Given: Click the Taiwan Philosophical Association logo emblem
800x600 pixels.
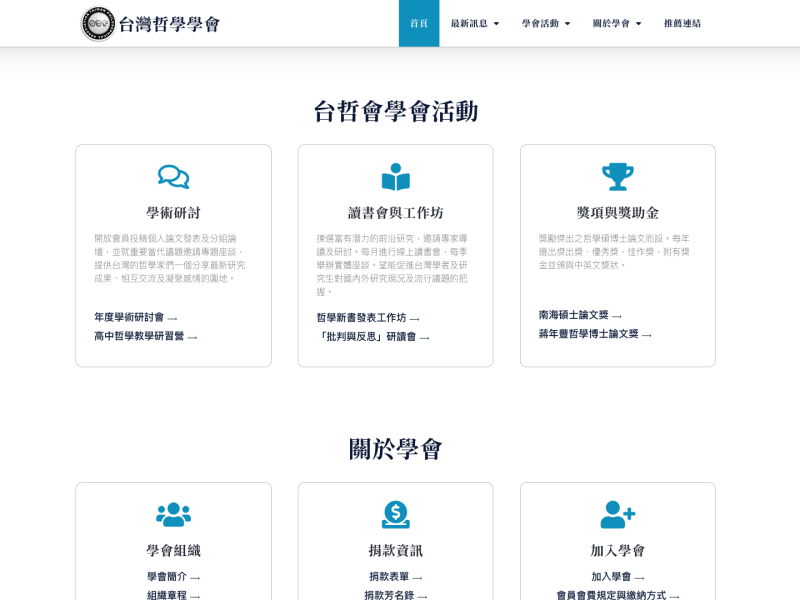Looking at the screenshot, I should click(98, 24).
